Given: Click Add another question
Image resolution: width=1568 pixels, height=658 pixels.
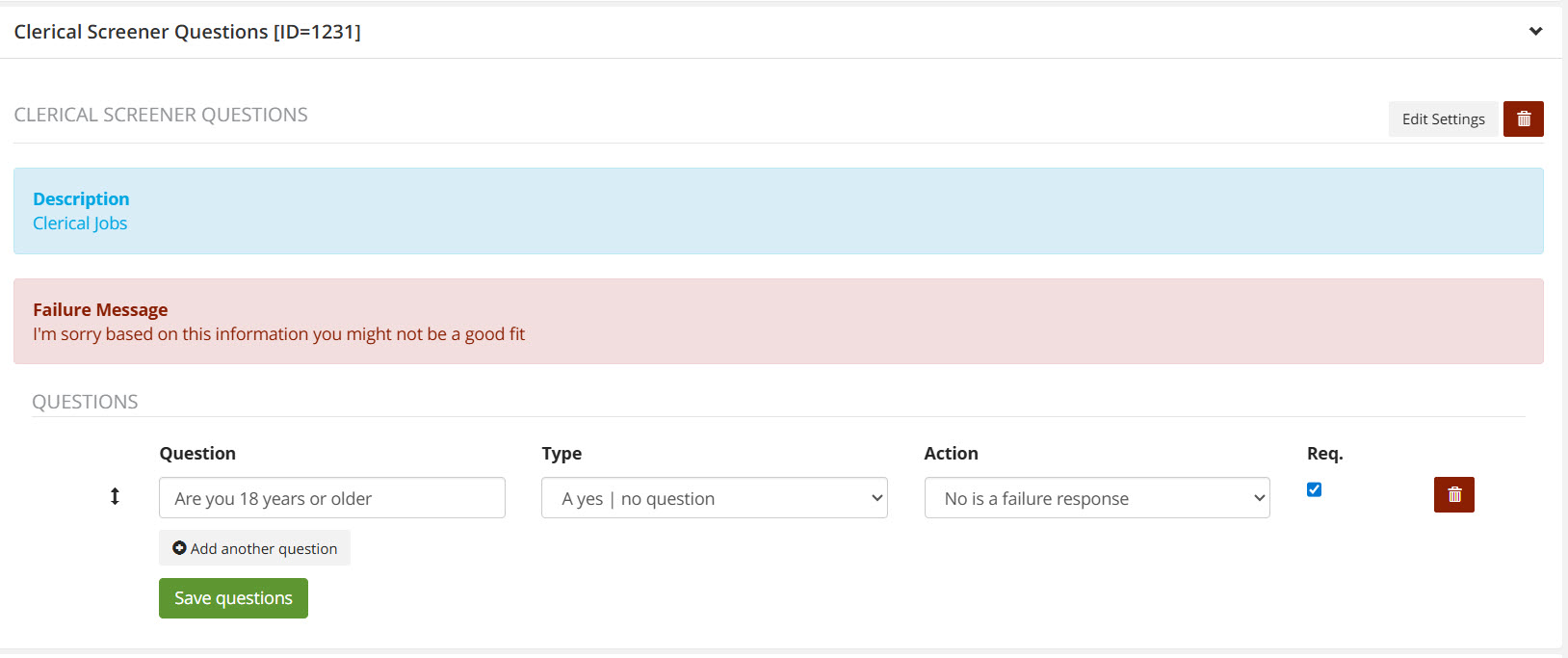Looking at the screenshot, I should pyautogui.click(x=255, y=548).
